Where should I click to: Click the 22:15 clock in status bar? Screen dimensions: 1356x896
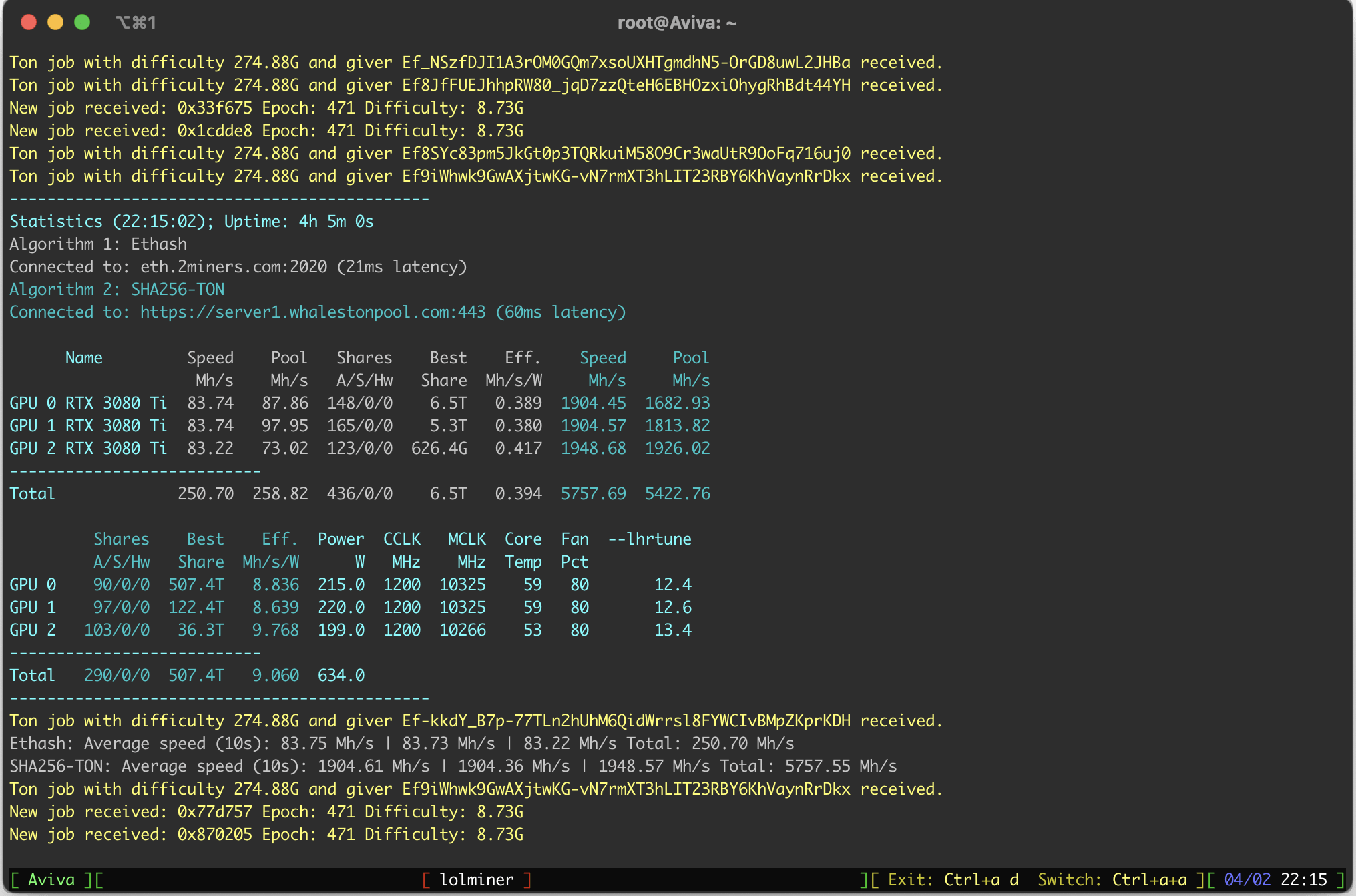coord(1303,880)
